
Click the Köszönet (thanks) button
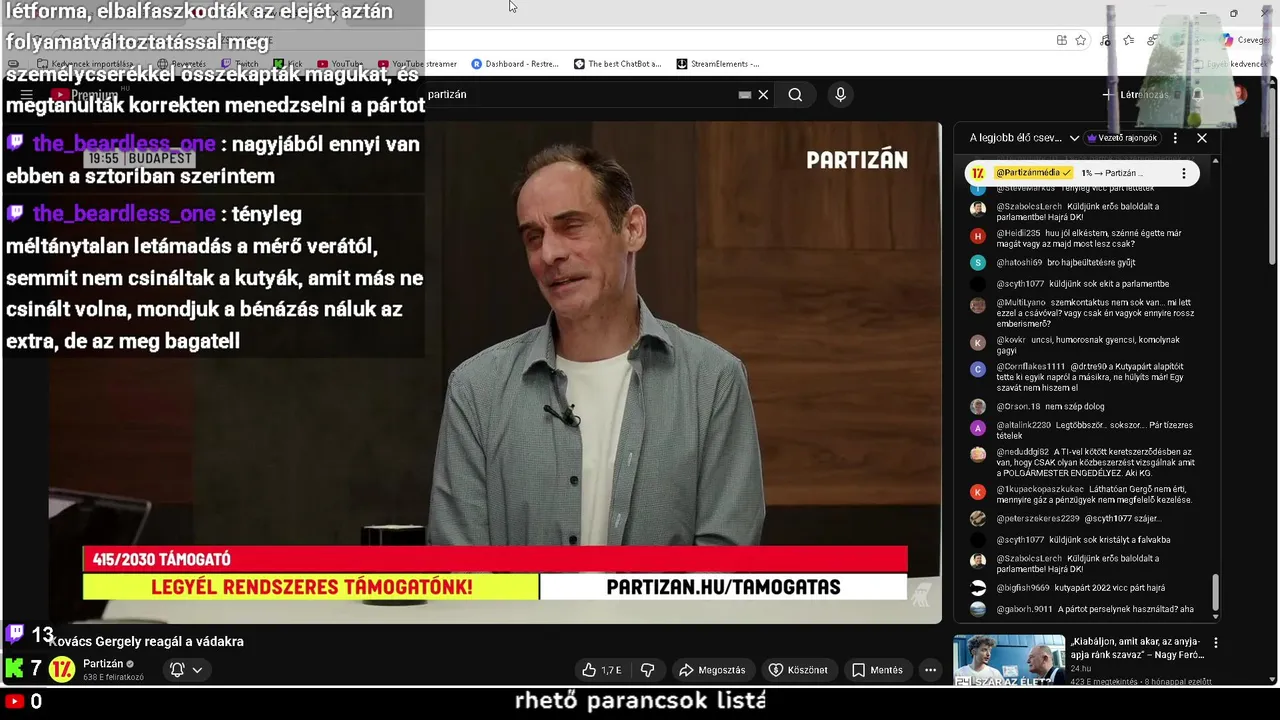click(798, 670)
